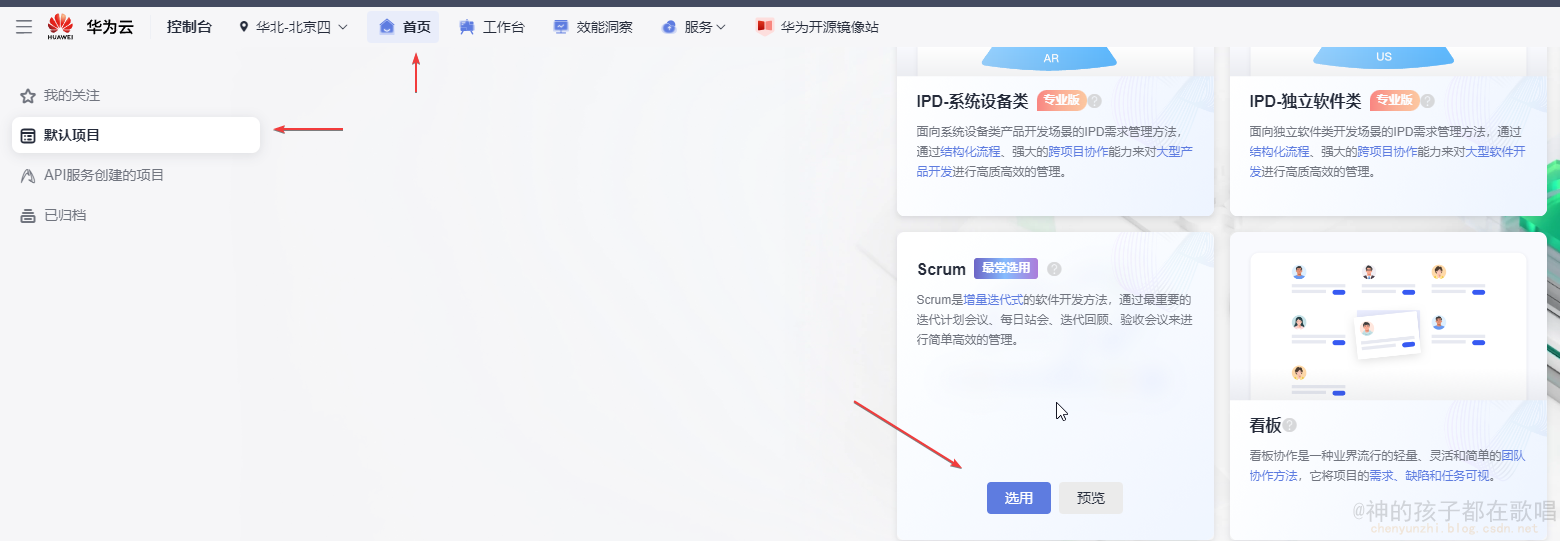1560x541 pixels.
Task: Click the Huawei logo
Action: [x=60, y=27]
